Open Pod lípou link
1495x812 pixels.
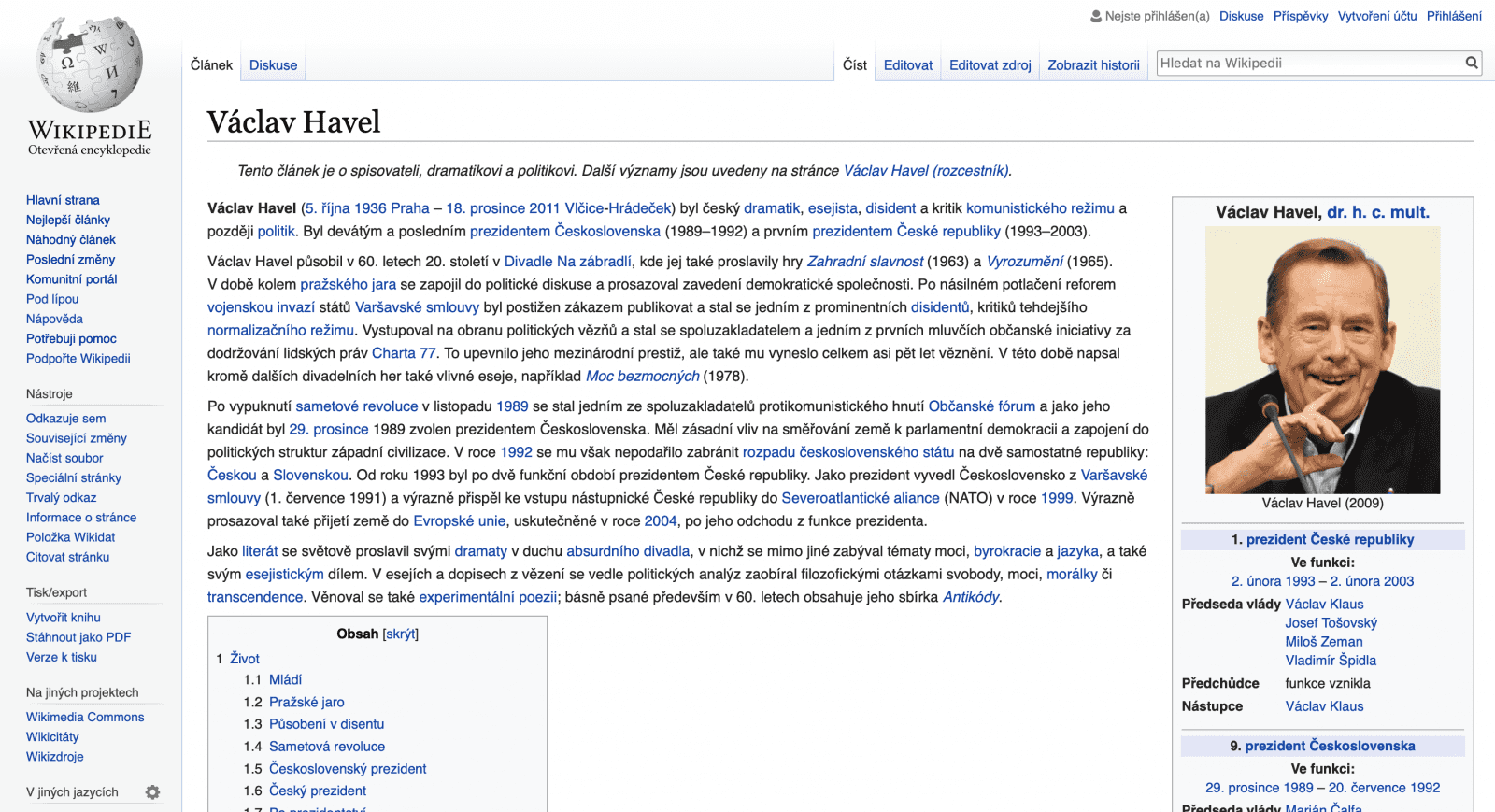[x=52, y=299]
